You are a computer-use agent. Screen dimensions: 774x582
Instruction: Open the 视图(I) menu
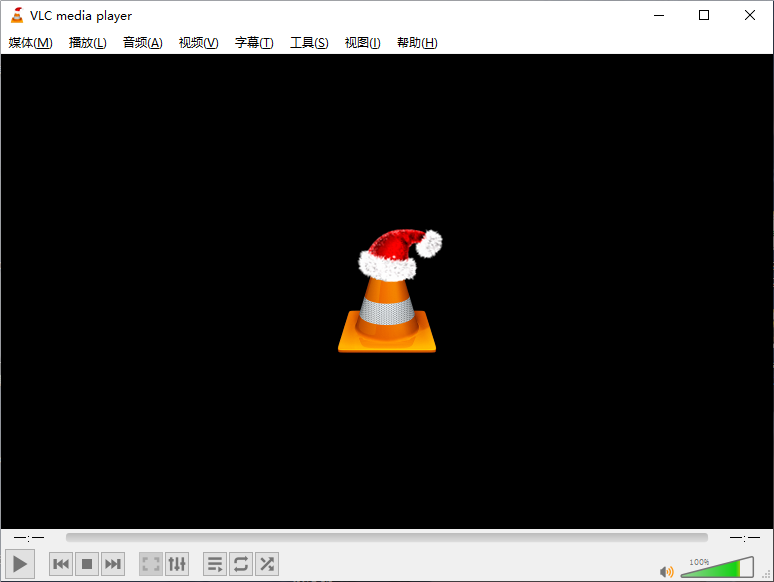362,43
